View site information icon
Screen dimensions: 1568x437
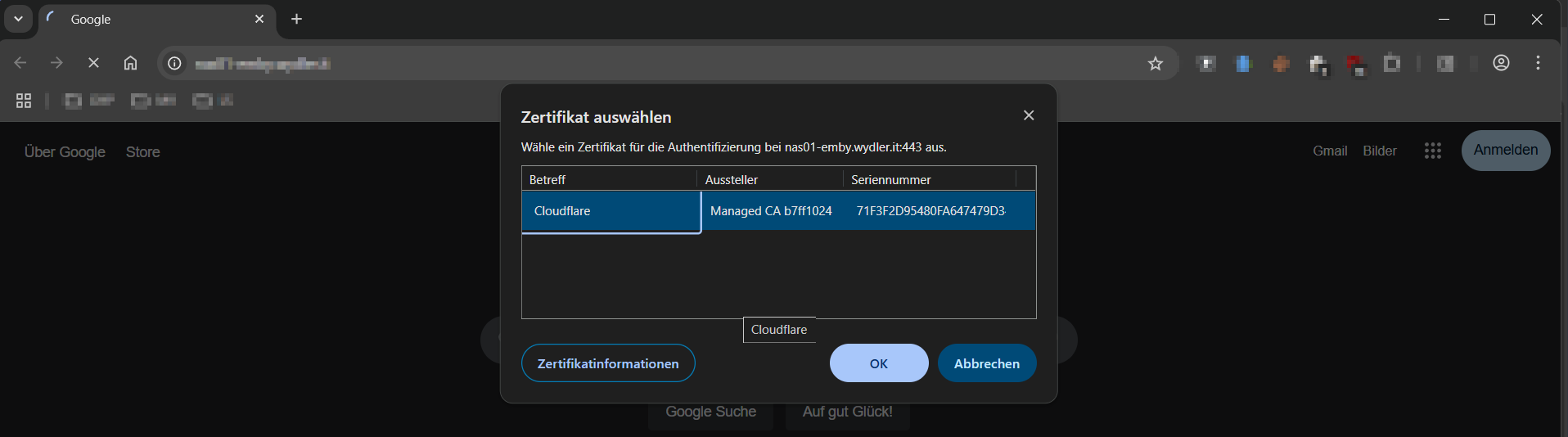point(174,63)
